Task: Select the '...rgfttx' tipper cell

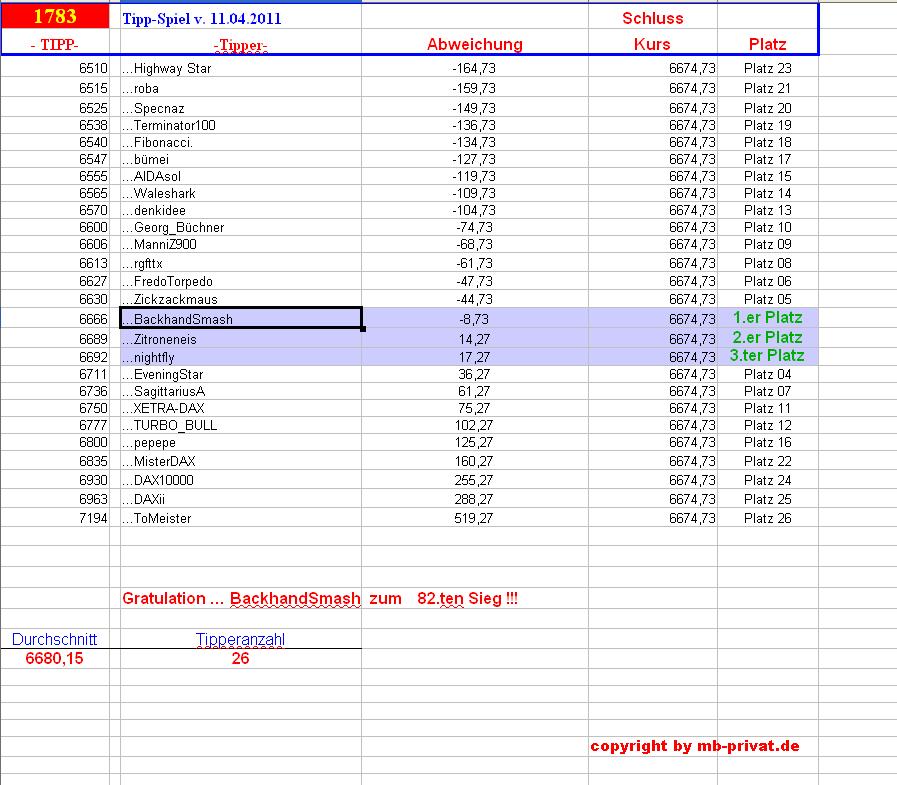Action: (241, 264)
